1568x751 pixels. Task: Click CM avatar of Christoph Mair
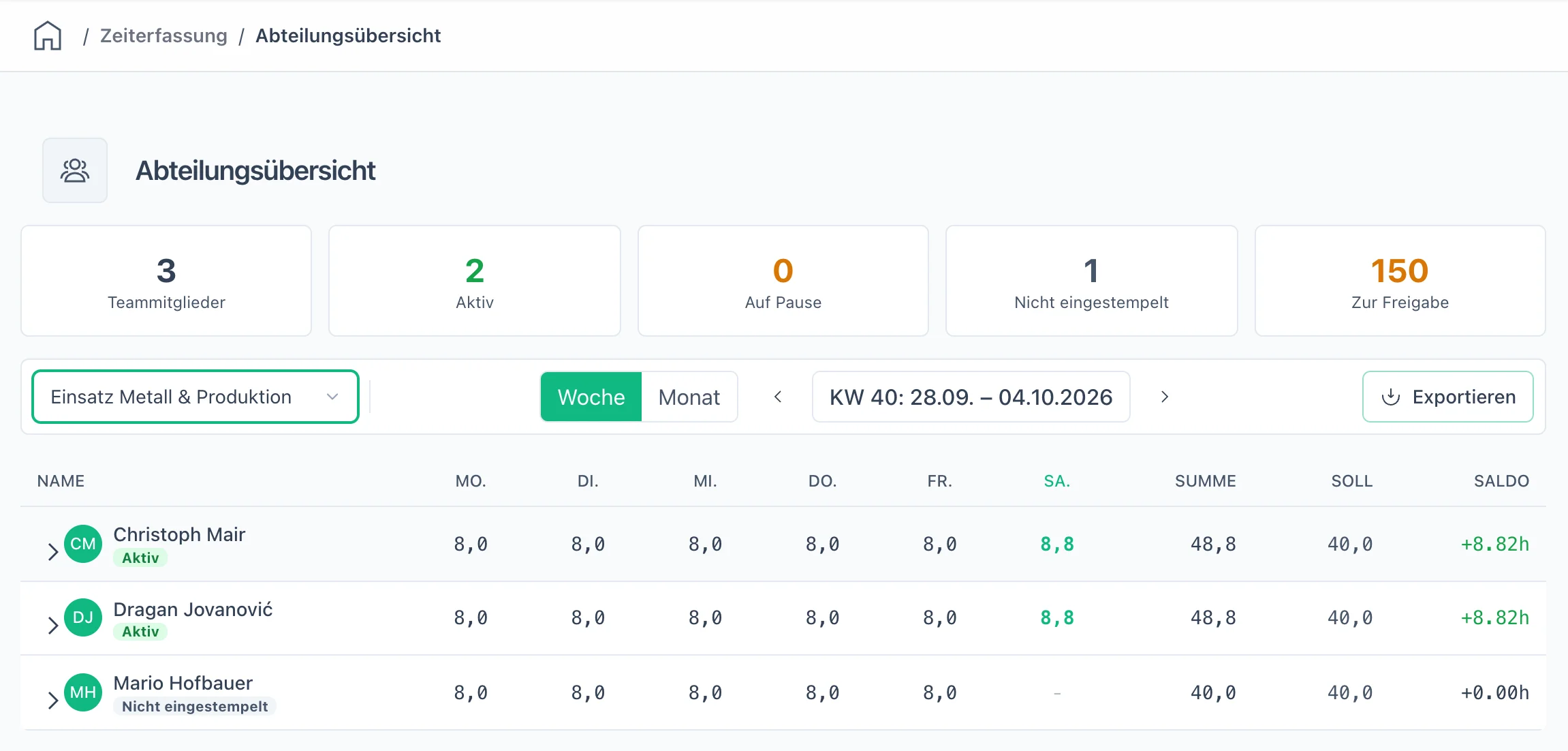click(x=83, y=544)
